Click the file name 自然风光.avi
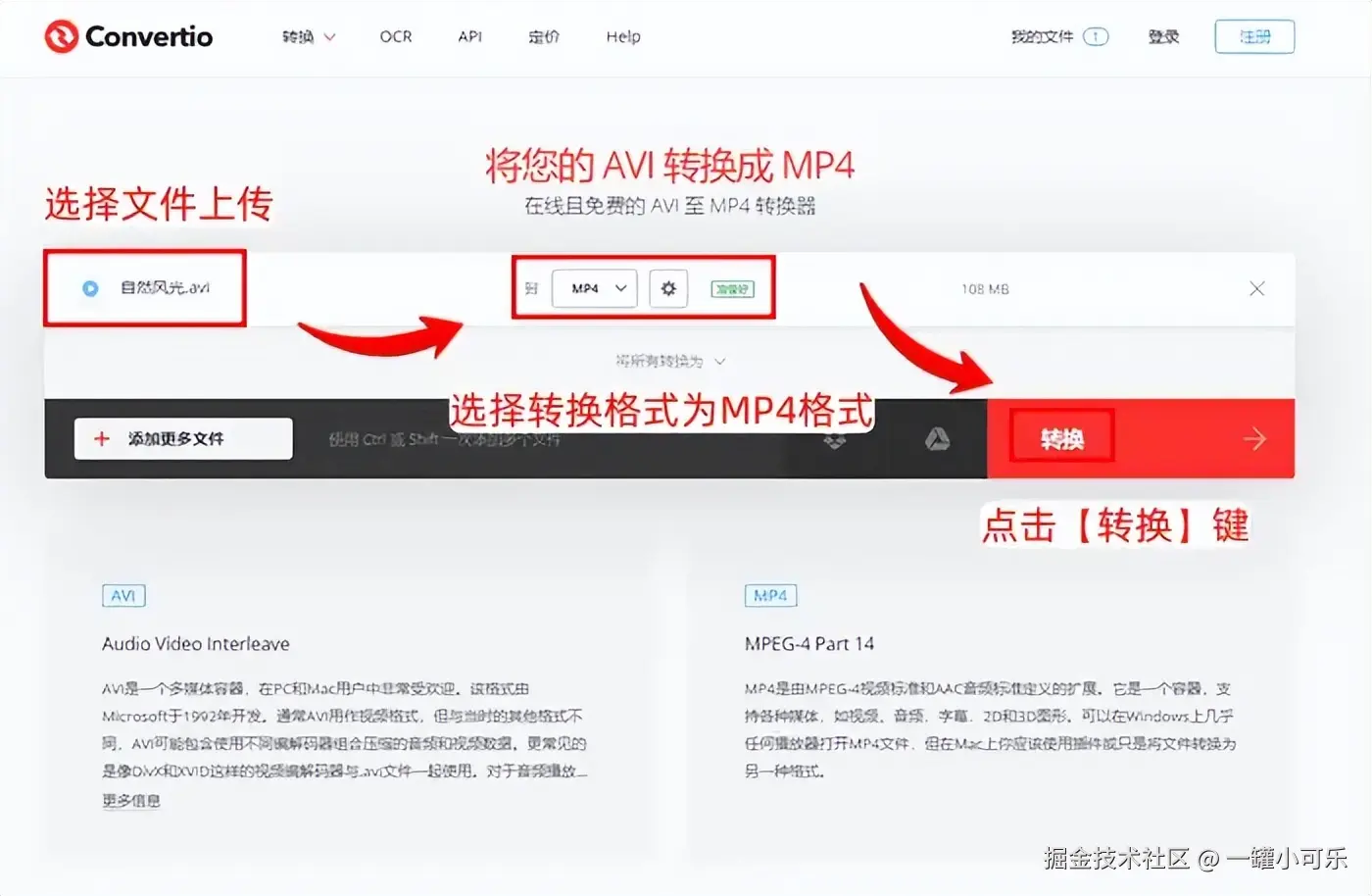 coord(165,288)
